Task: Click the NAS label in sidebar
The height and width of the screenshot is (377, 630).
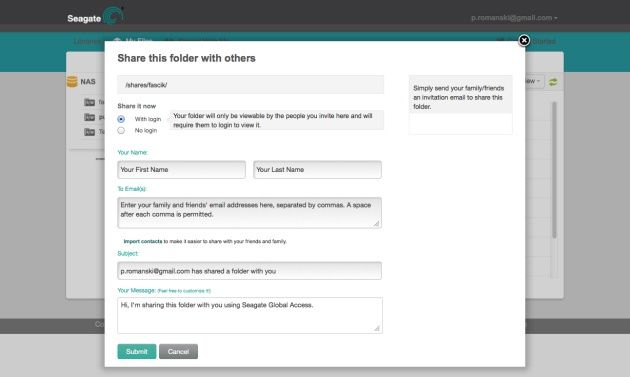Action: point(88,82)
